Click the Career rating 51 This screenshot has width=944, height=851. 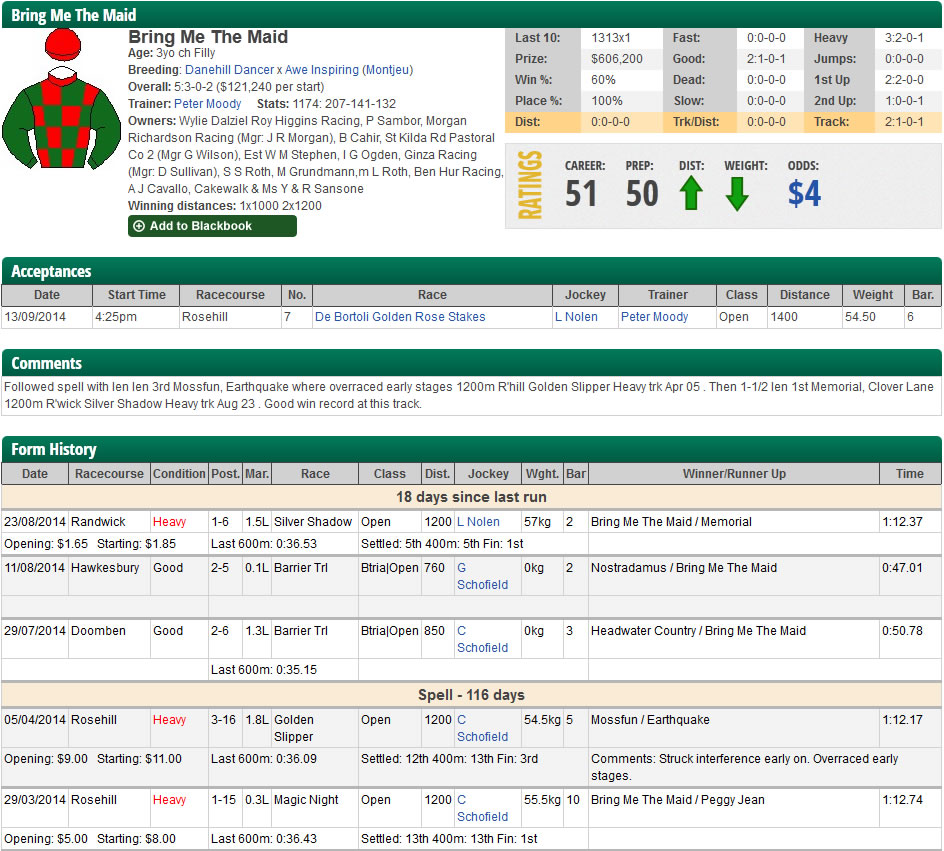(580, 193)
